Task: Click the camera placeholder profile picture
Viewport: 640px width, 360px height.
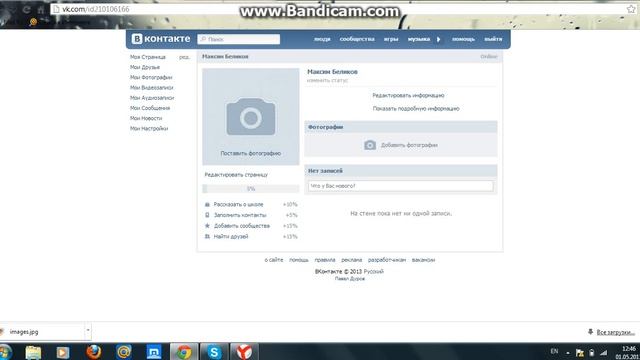Action: [x=251, y=117]
